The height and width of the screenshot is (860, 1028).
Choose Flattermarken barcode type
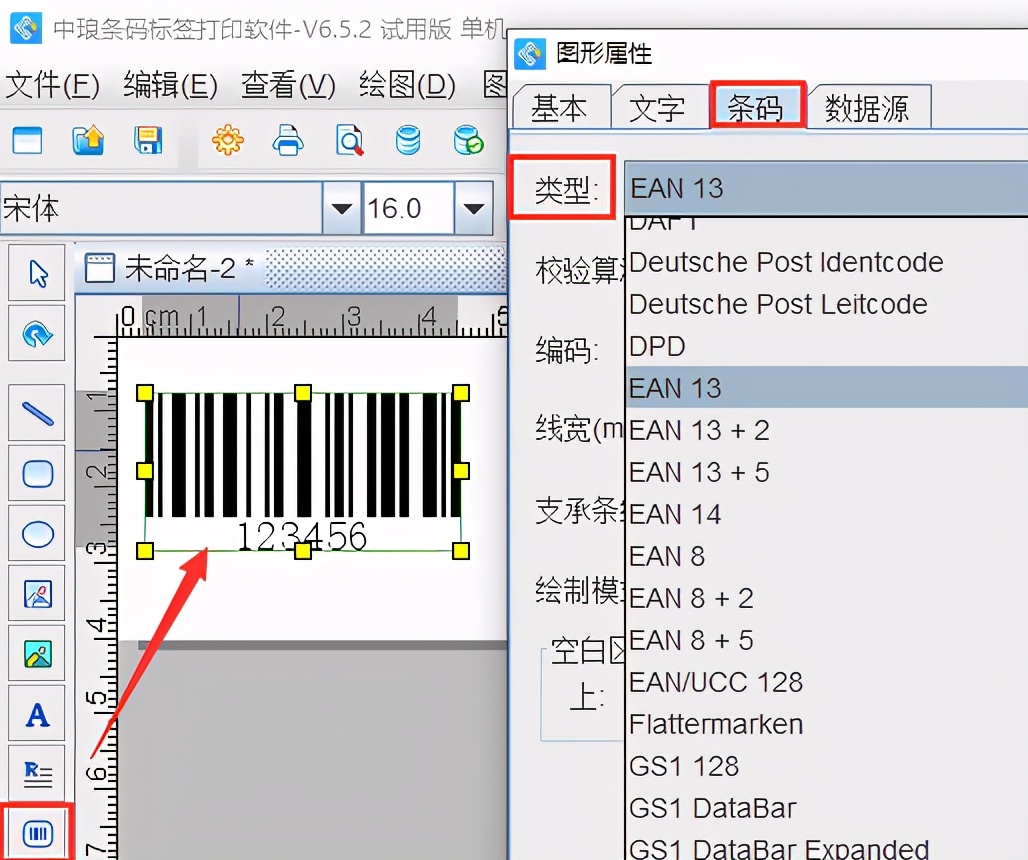827,724
